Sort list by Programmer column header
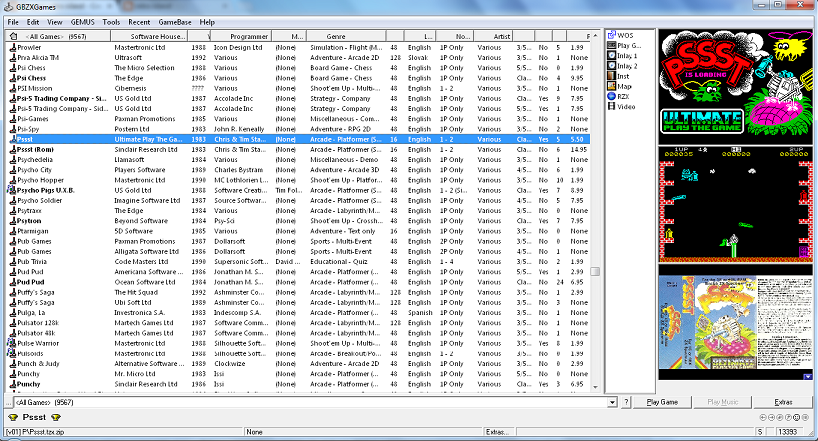Image resolution: width=818 pixels, height=441 pixels. click(240, 37)
